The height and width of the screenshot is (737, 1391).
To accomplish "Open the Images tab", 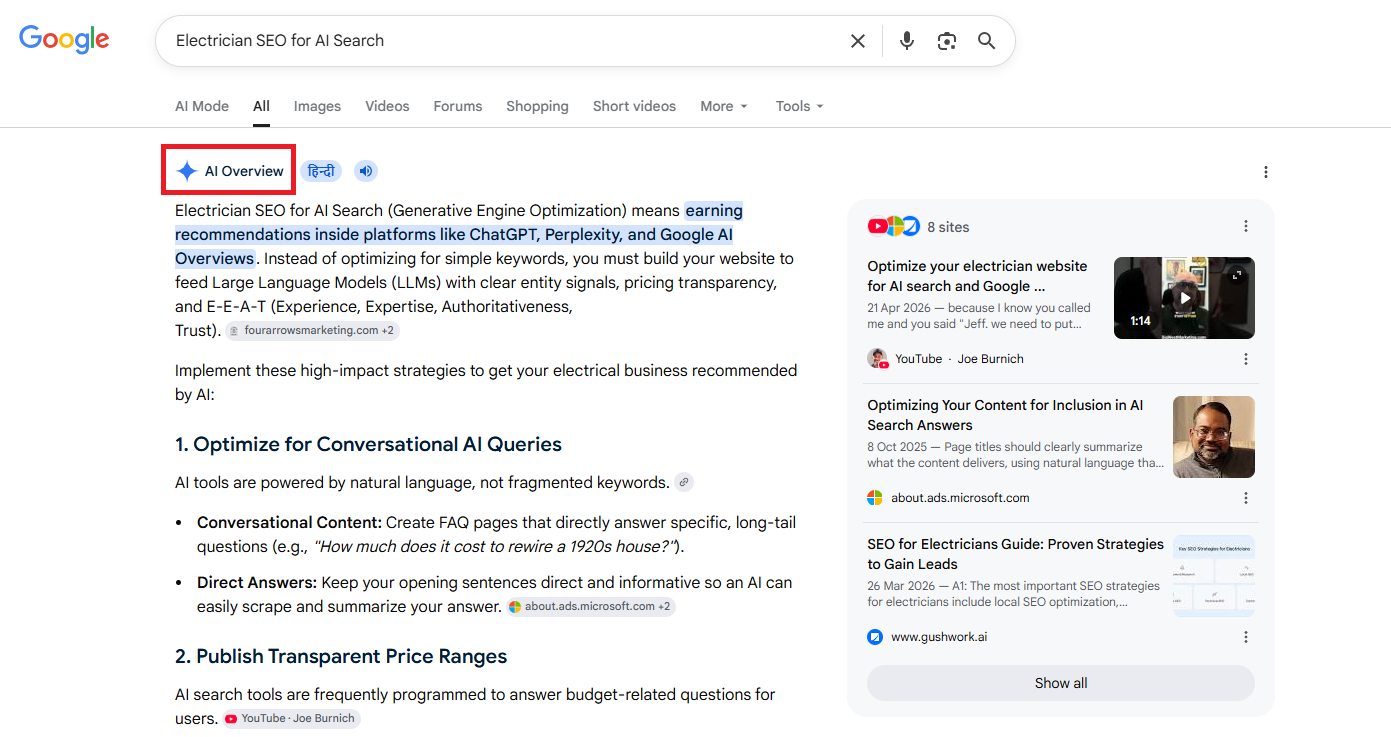I will coord(317,106).
